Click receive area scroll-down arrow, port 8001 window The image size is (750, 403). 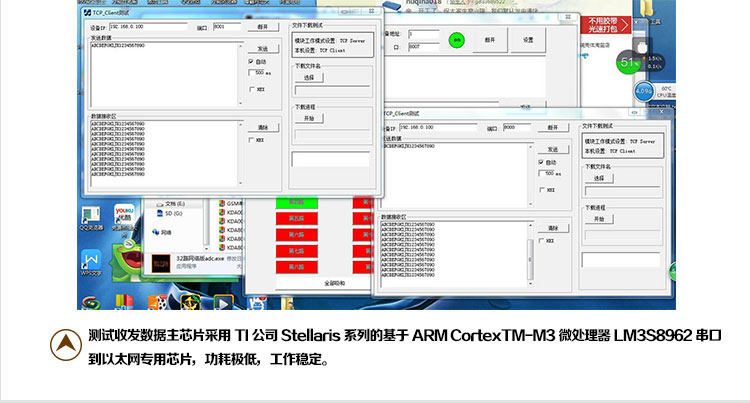[241, 183]
